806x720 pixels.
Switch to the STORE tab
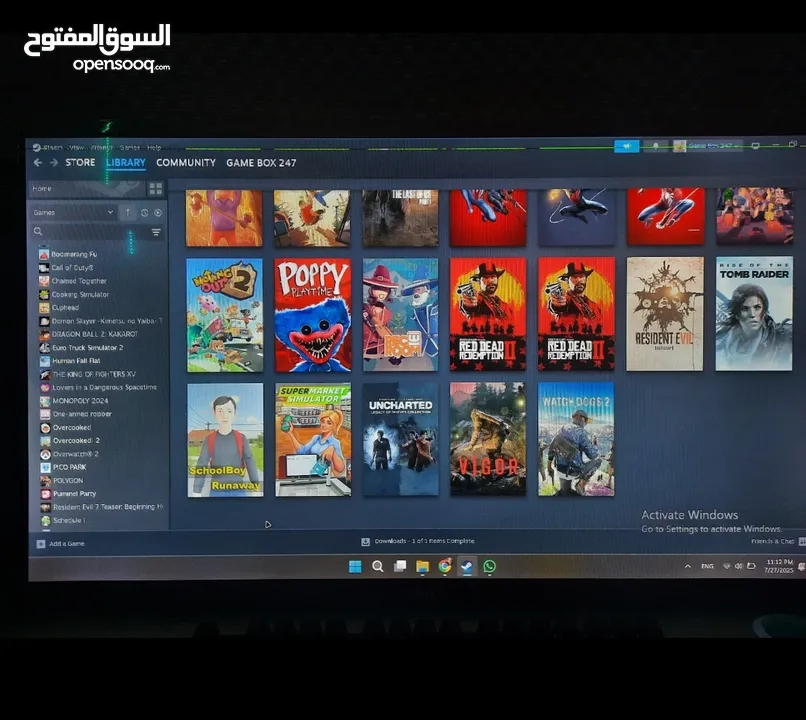[79, 162]
